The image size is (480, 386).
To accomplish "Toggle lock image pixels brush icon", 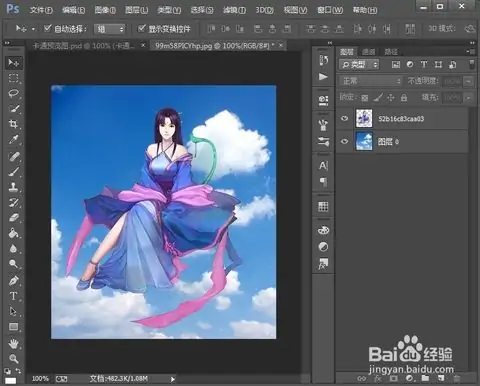I will pos(378,98).
